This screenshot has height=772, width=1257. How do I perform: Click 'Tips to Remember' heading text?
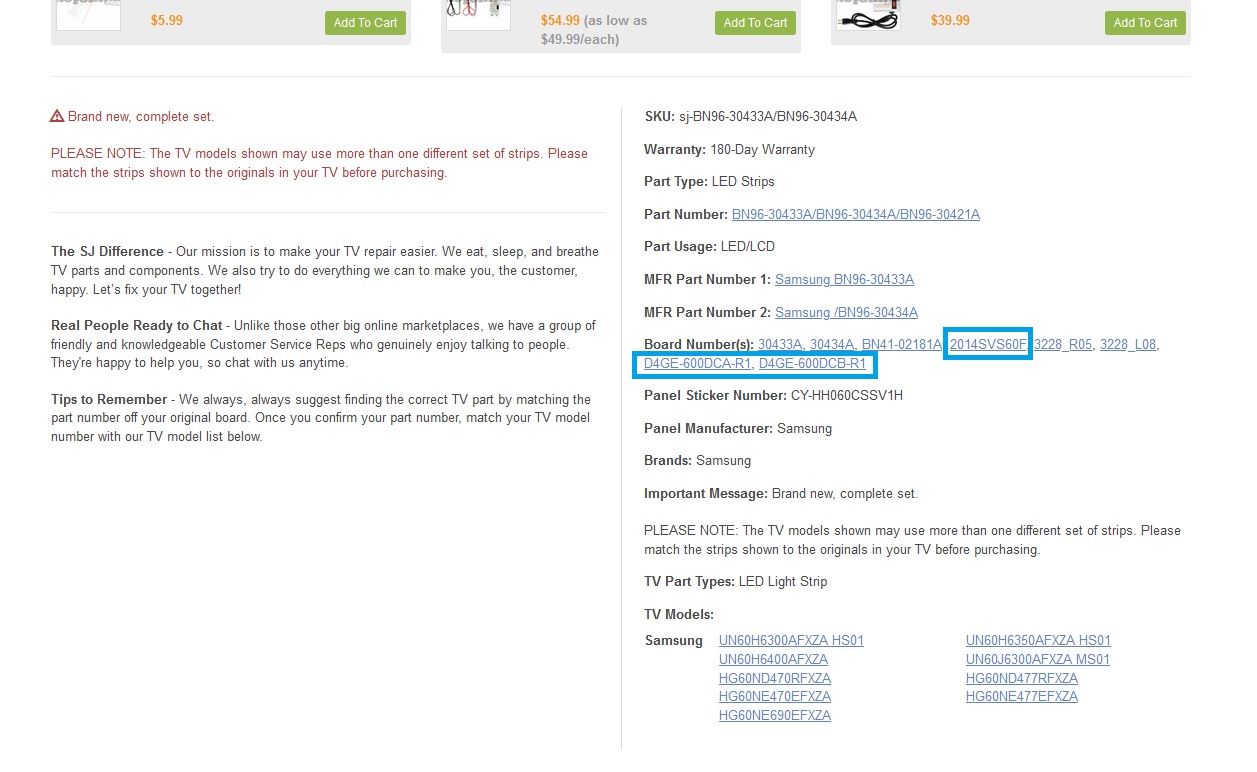[x=111, y=400]
